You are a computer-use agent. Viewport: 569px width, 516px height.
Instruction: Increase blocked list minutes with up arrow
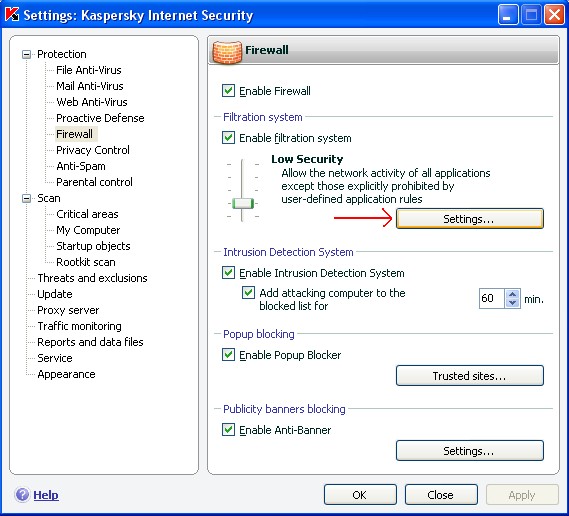512,294
